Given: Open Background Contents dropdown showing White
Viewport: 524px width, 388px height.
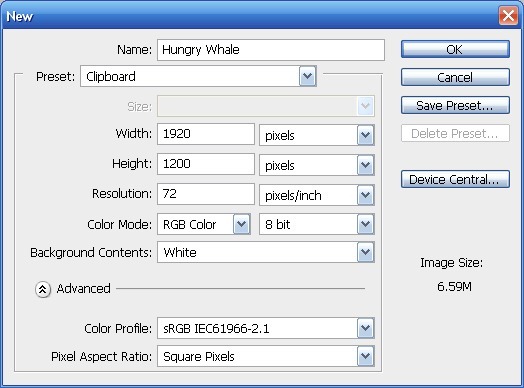Looking at the screenshot, I should (266, 252).
